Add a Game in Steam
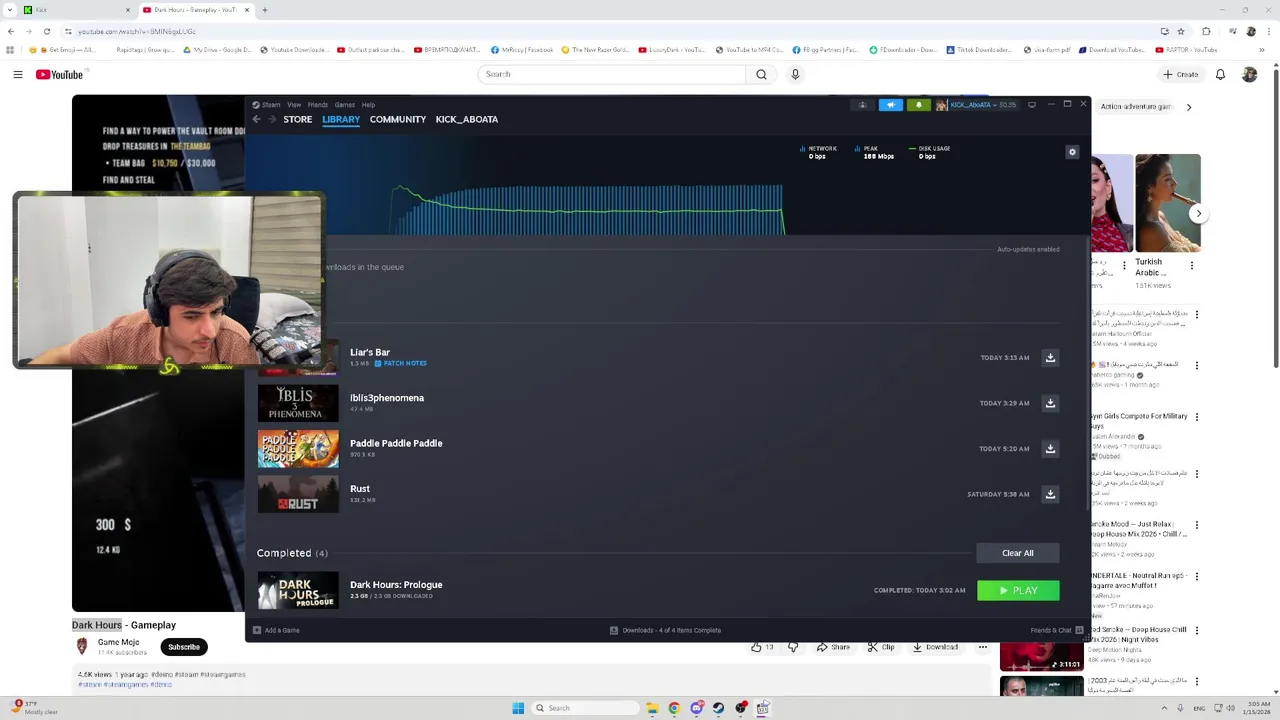 click(x=276, y=630)
